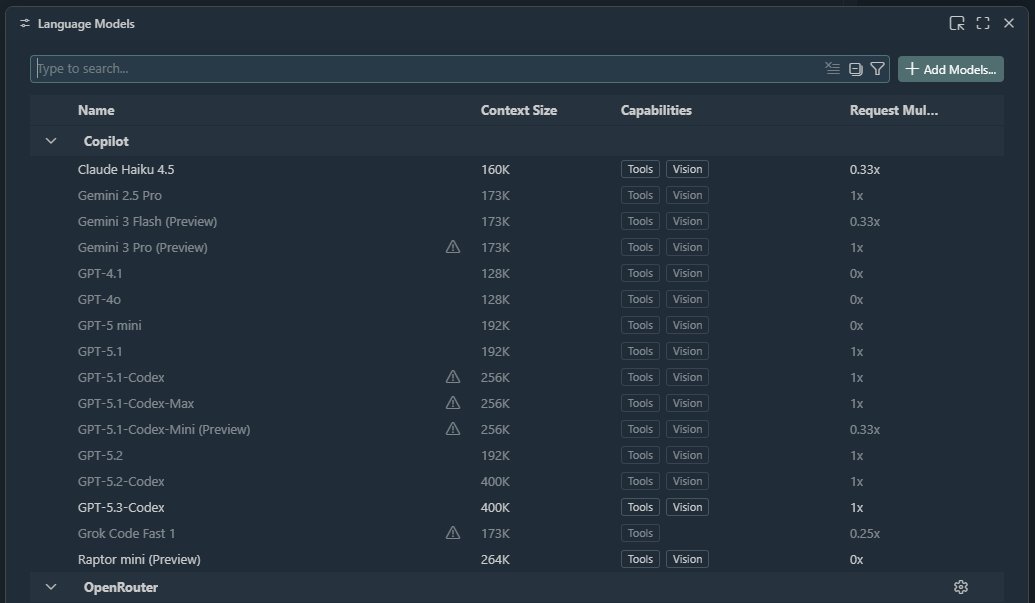Select GPT-5 mini model row
Viewport: 1035px width, 603px height.
tap(517, 325)
